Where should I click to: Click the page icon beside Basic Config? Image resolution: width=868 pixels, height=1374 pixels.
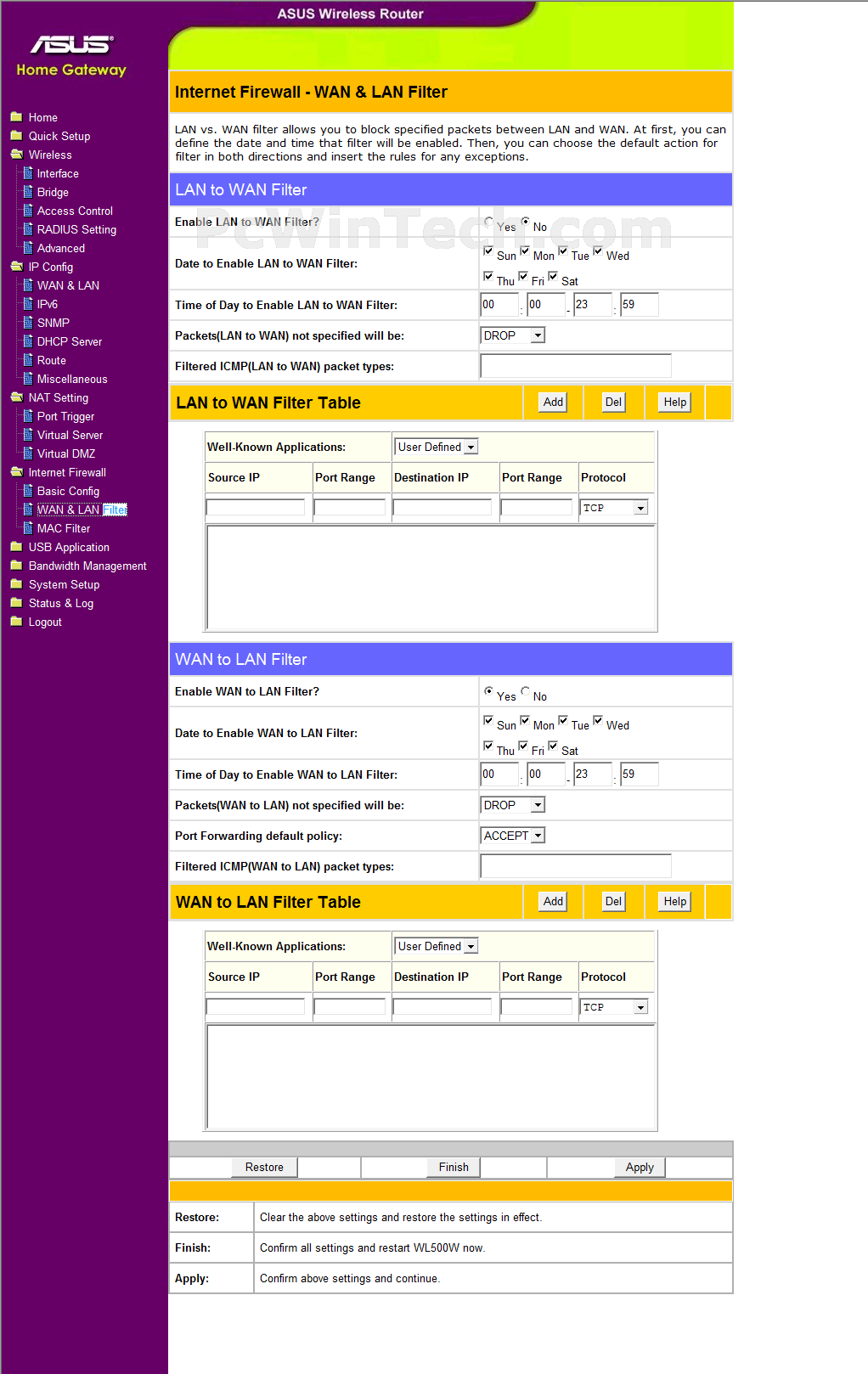click(28, 491)
